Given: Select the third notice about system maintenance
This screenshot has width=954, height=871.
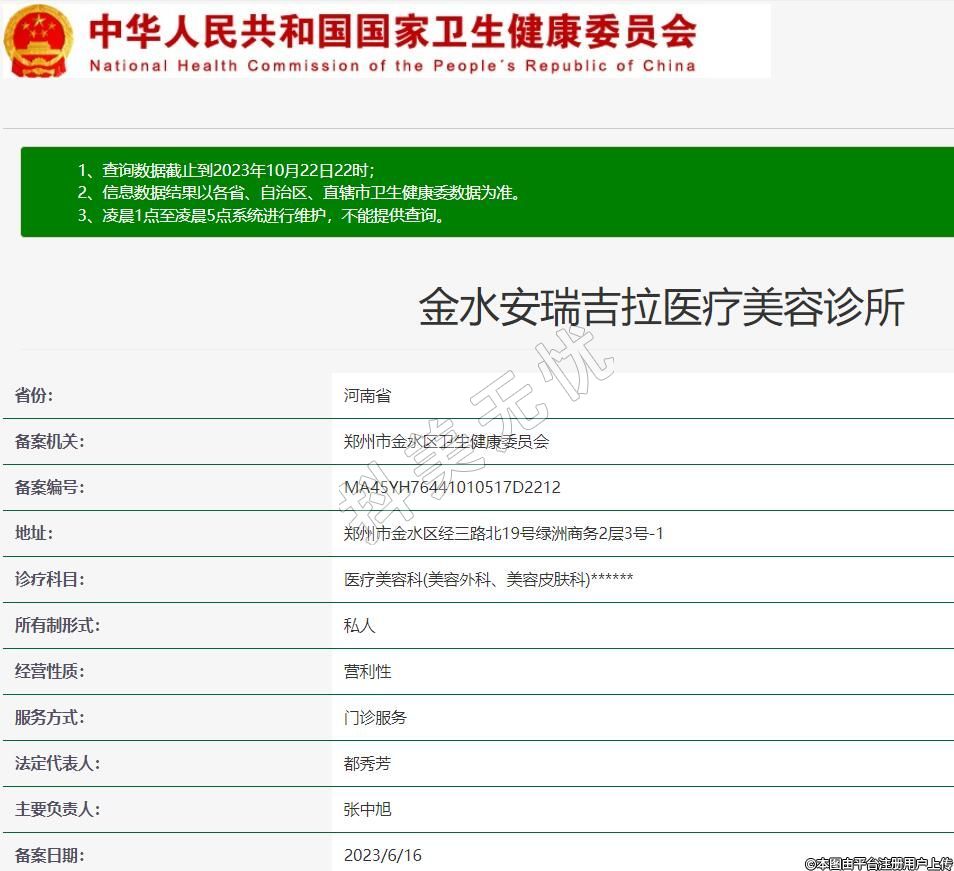Looking at the screenshot, I should coord(261,216).
